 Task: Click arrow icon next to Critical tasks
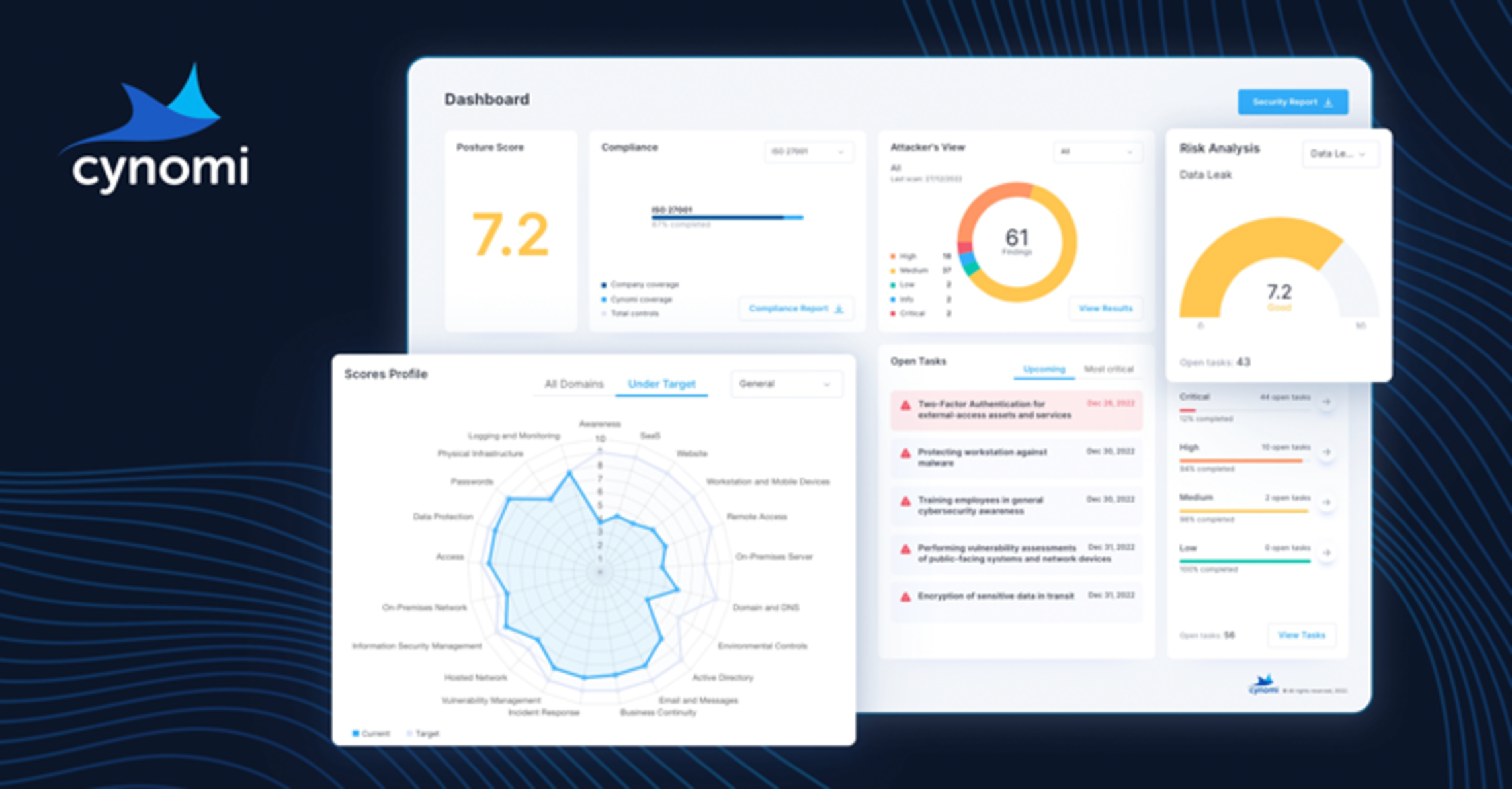pyautogui.click(x=1326, y=402)
